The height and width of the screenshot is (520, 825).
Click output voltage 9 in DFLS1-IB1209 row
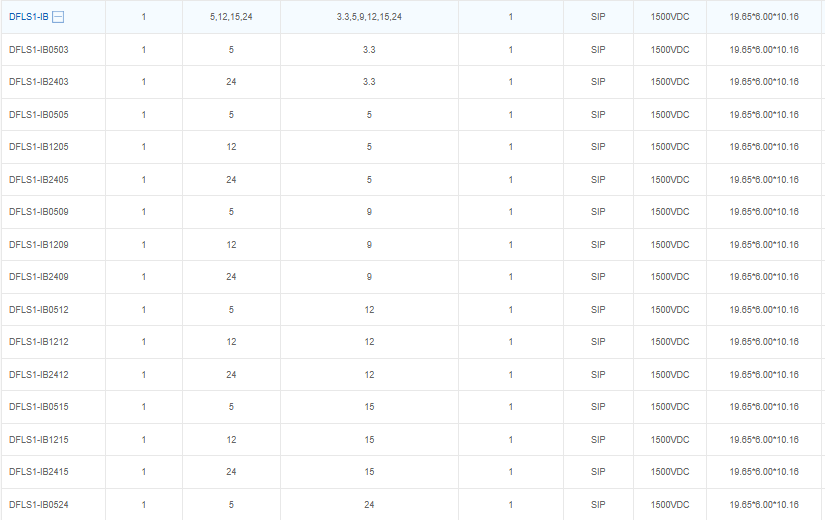pyautogui.click(x=369, y=245)
